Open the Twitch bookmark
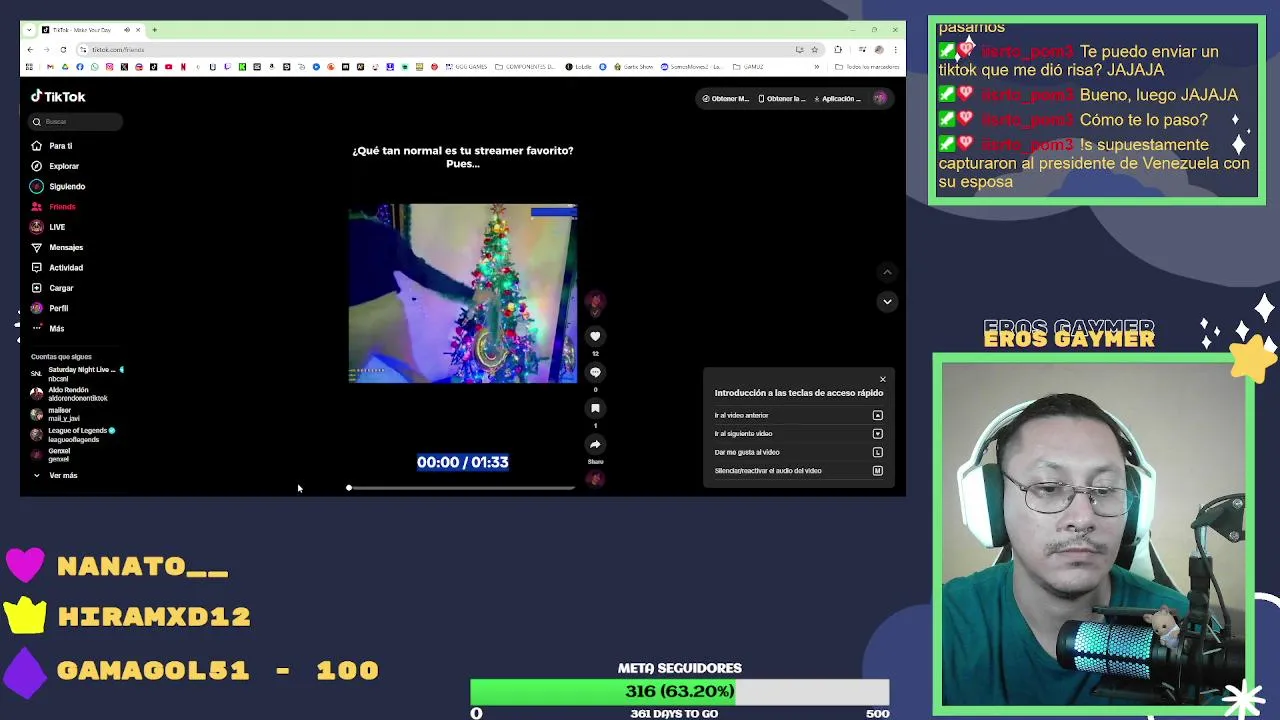The width and height of the screenshot is (1280, 720). coord(228,67)
